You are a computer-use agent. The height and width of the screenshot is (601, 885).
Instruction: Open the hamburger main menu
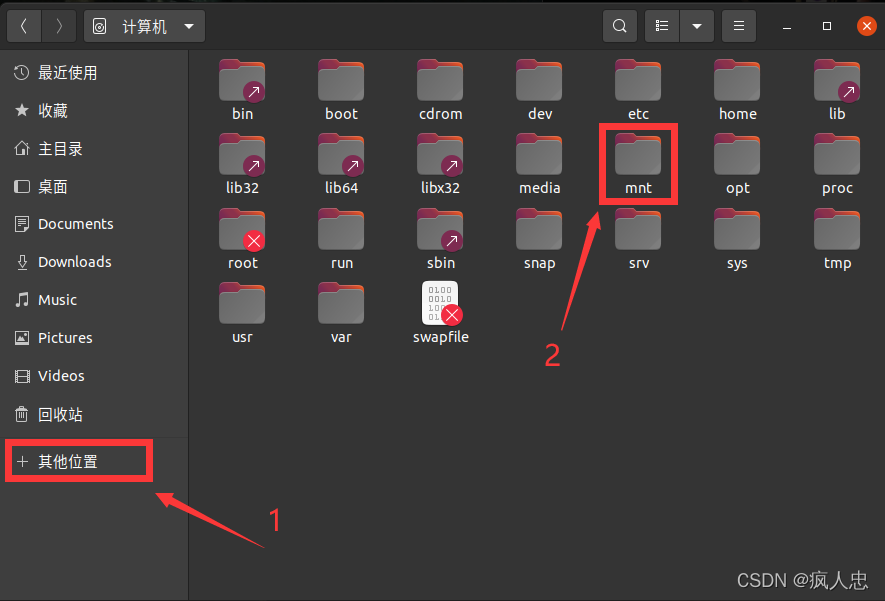tap(739, 26)
